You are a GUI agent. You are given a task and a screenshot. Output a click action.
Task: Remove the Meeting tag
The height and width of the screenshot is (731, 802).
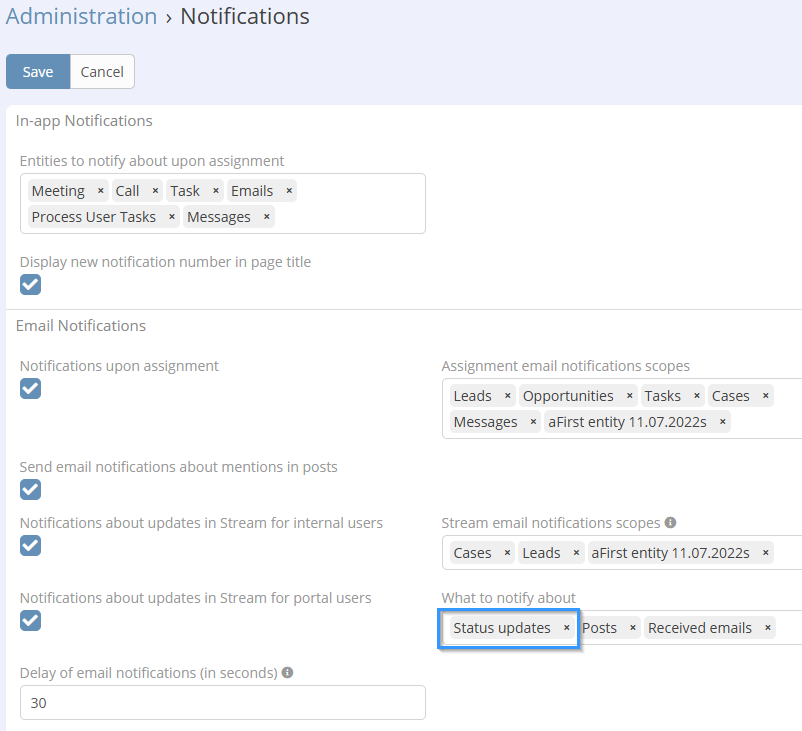(x=100, y=191)
